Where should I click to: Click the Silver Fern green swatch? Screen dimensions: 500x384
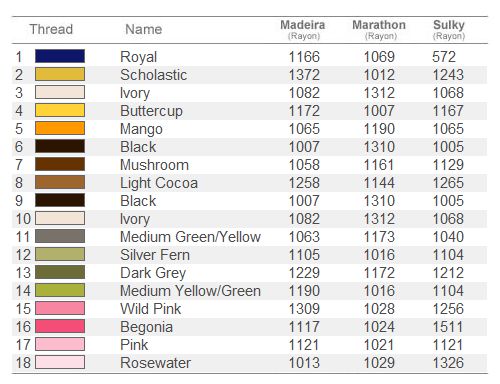[60, 254]
